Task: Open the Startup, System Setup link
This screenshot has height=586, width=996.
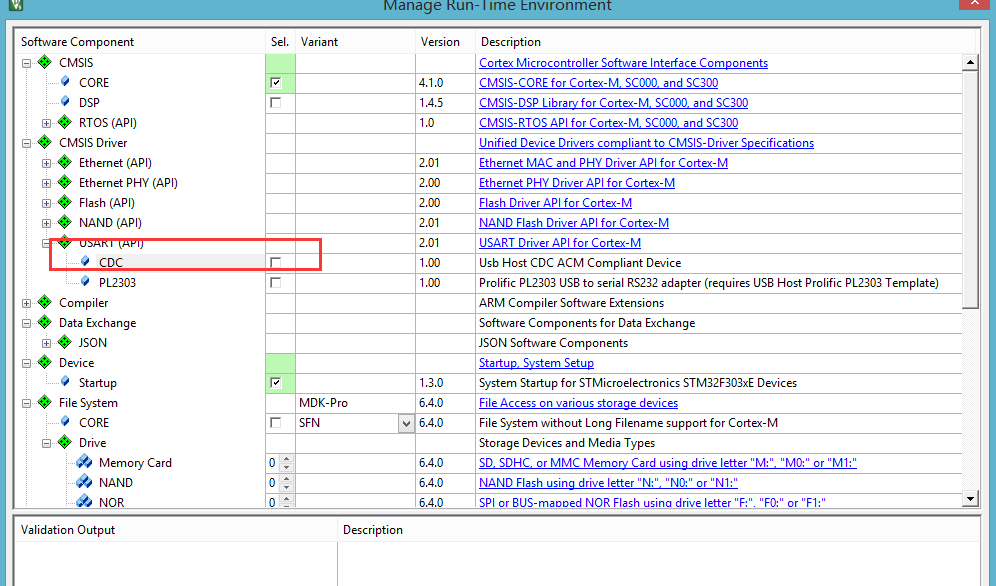Action: pyautogui.click(x=536, y=363)
